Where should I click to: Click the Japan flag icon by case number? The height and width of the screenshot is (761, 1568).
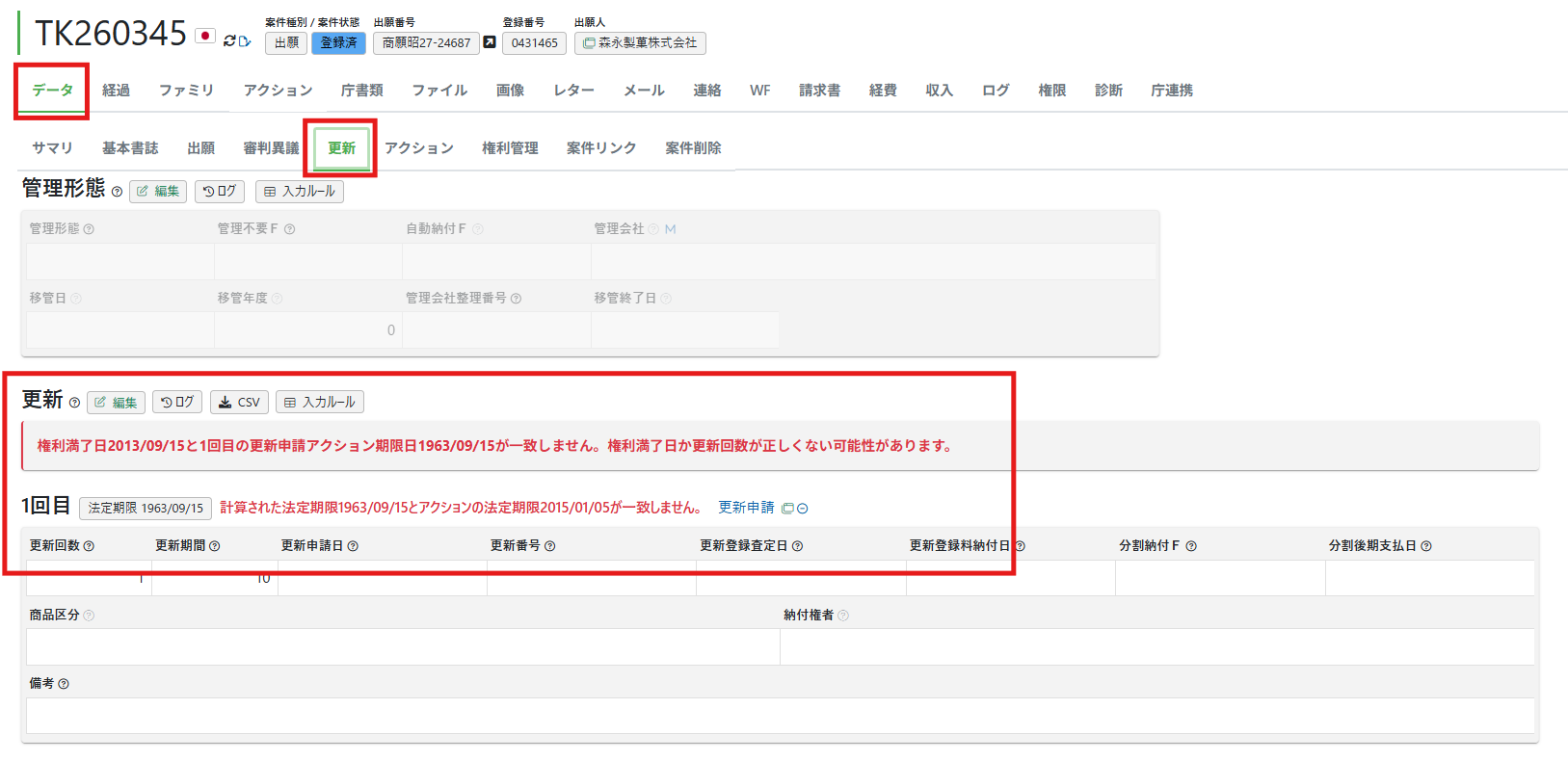point(204,36)
